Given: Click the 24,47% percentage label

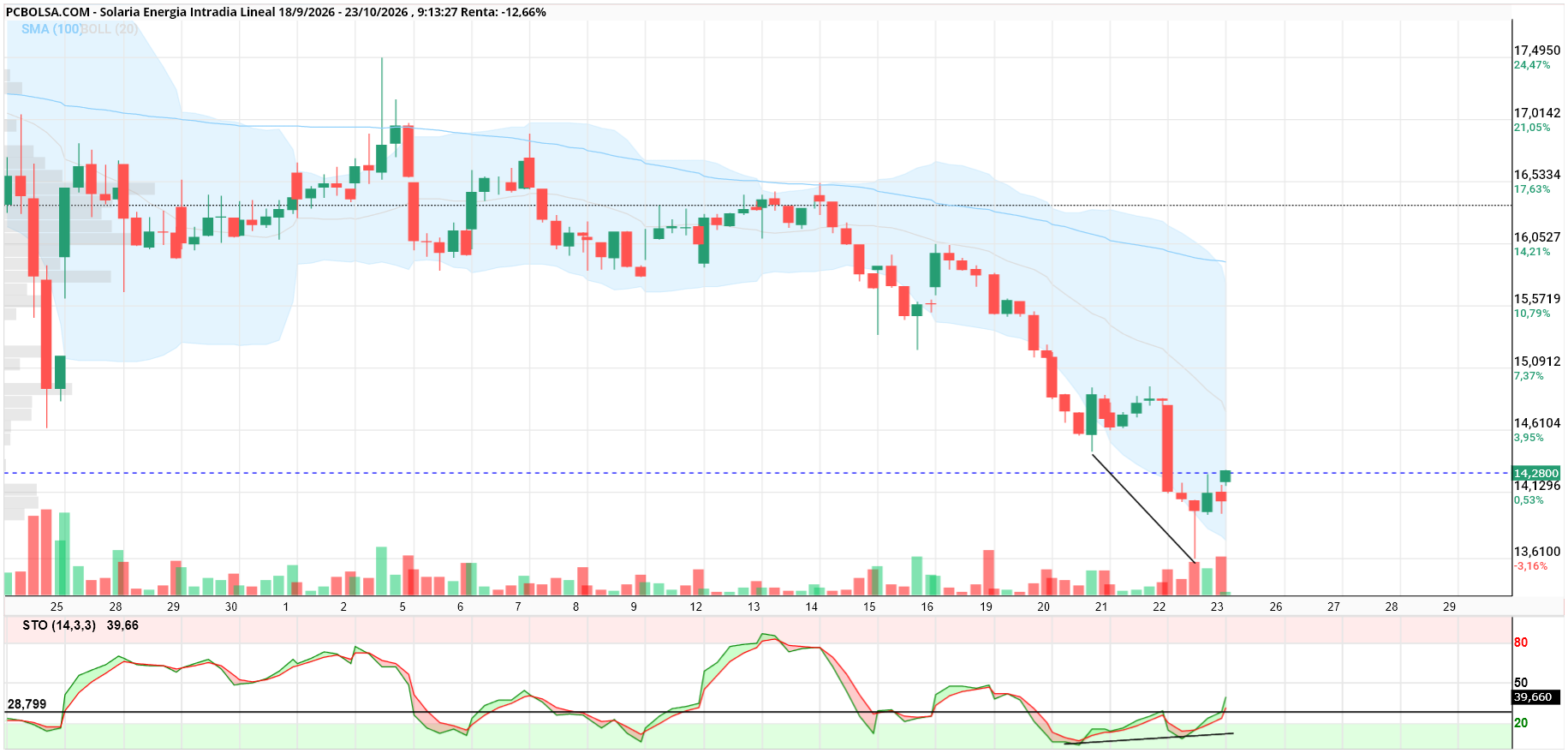Looking at the screenshot, I should pyautogui.click(x=1532, y=65).
